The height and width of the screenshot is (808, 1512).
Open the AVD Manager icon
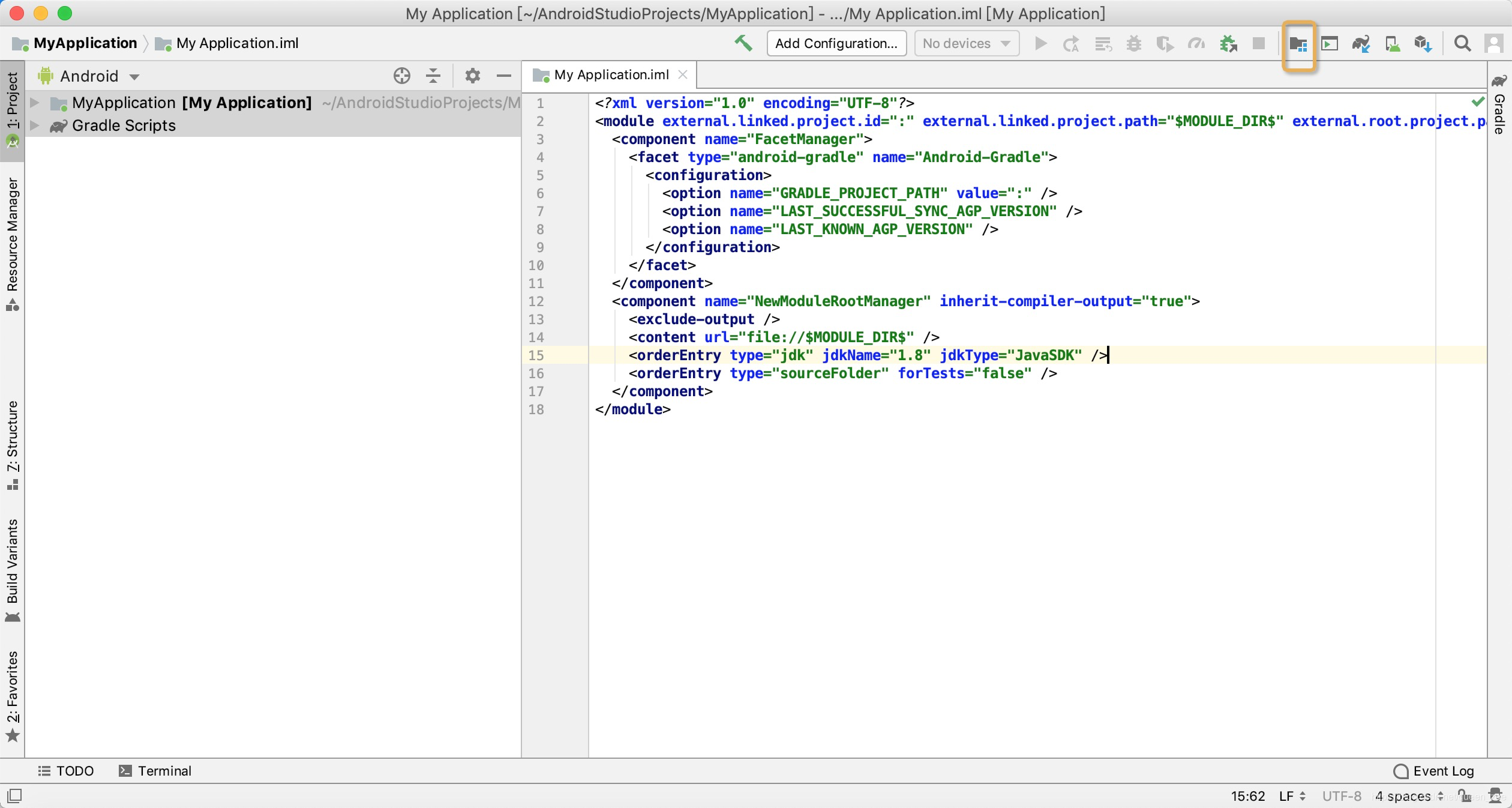click(x=1392, y=44)
